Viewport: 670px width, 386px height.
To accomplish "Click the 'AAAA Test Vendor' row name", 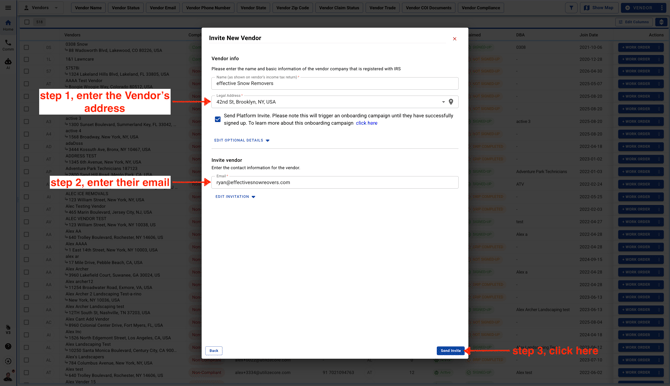I will click(x=84, y=80).
